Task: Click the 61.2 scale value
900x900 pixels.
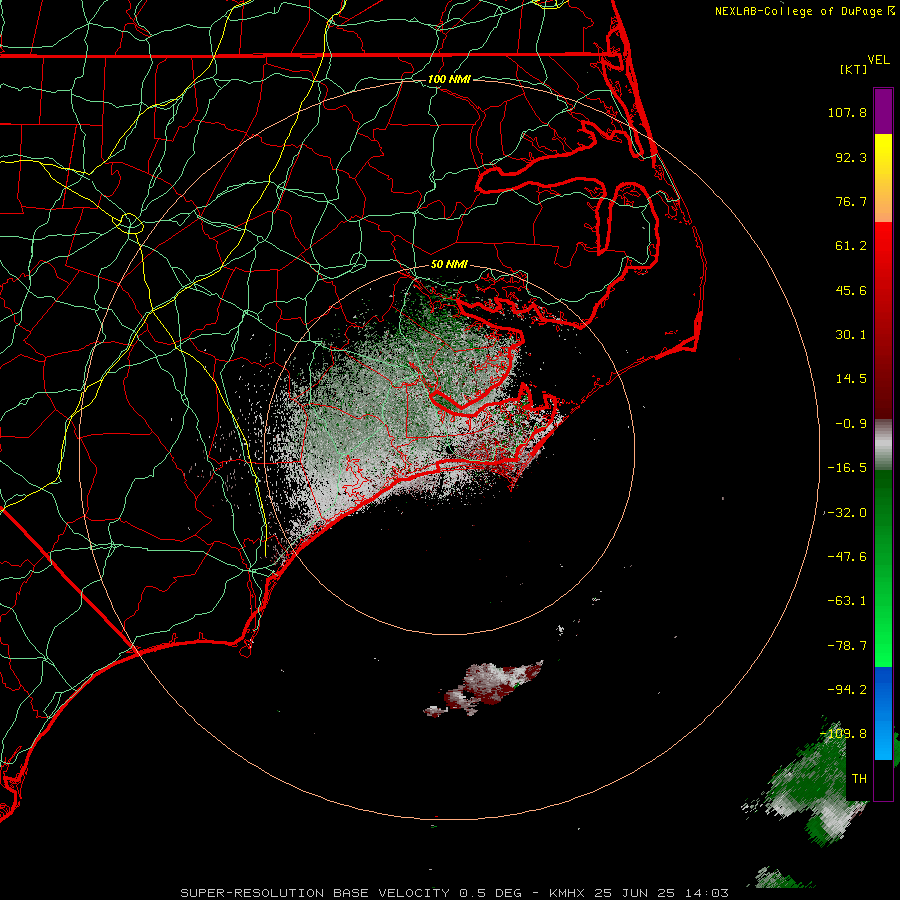Action: pos(851,246)
